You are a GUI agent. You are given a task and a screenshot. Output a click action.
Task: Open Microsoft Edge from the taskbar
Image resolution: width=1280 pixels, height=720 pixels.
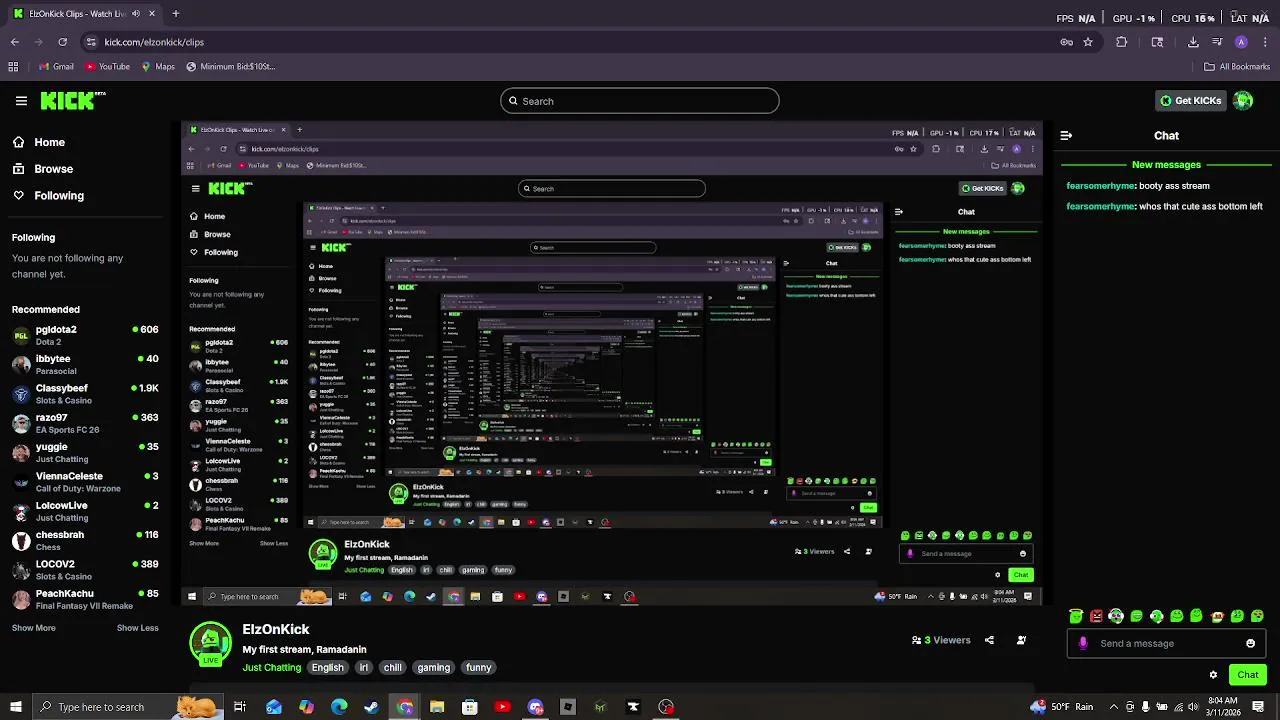point(339,707)
